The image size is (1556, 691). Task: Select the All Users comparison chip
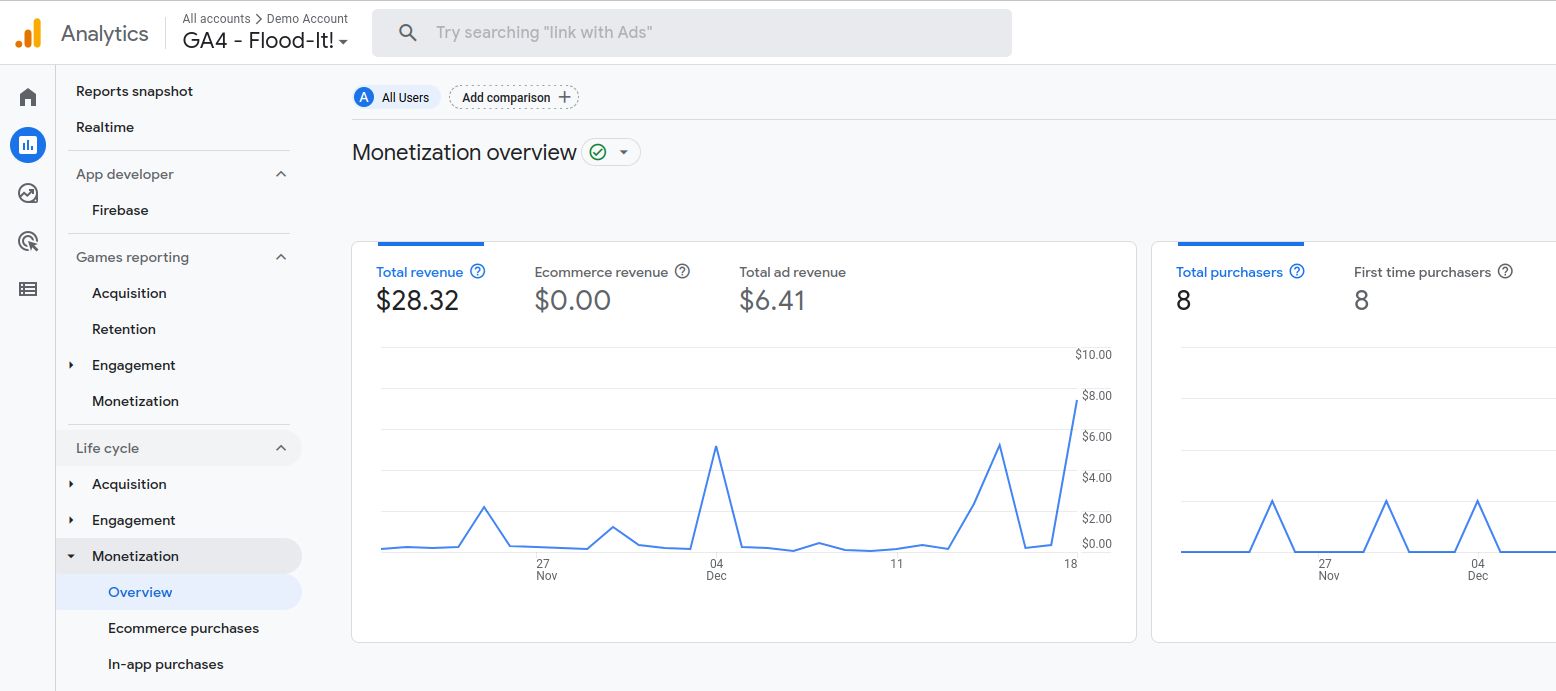tap(395, 97)
